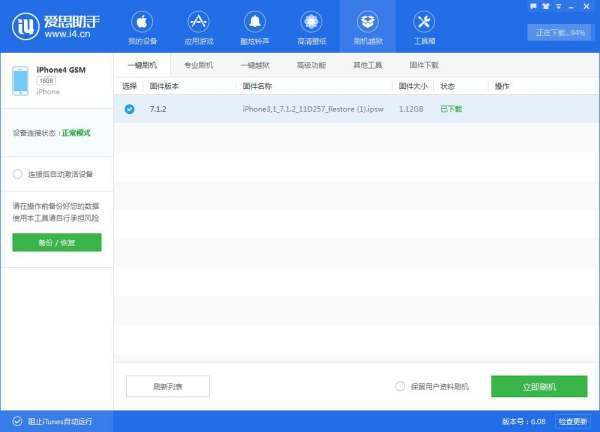600x432 pixels.
Task: Select firmware 7.1.2 radio checkmark
Action: click(x=129, y=109)
